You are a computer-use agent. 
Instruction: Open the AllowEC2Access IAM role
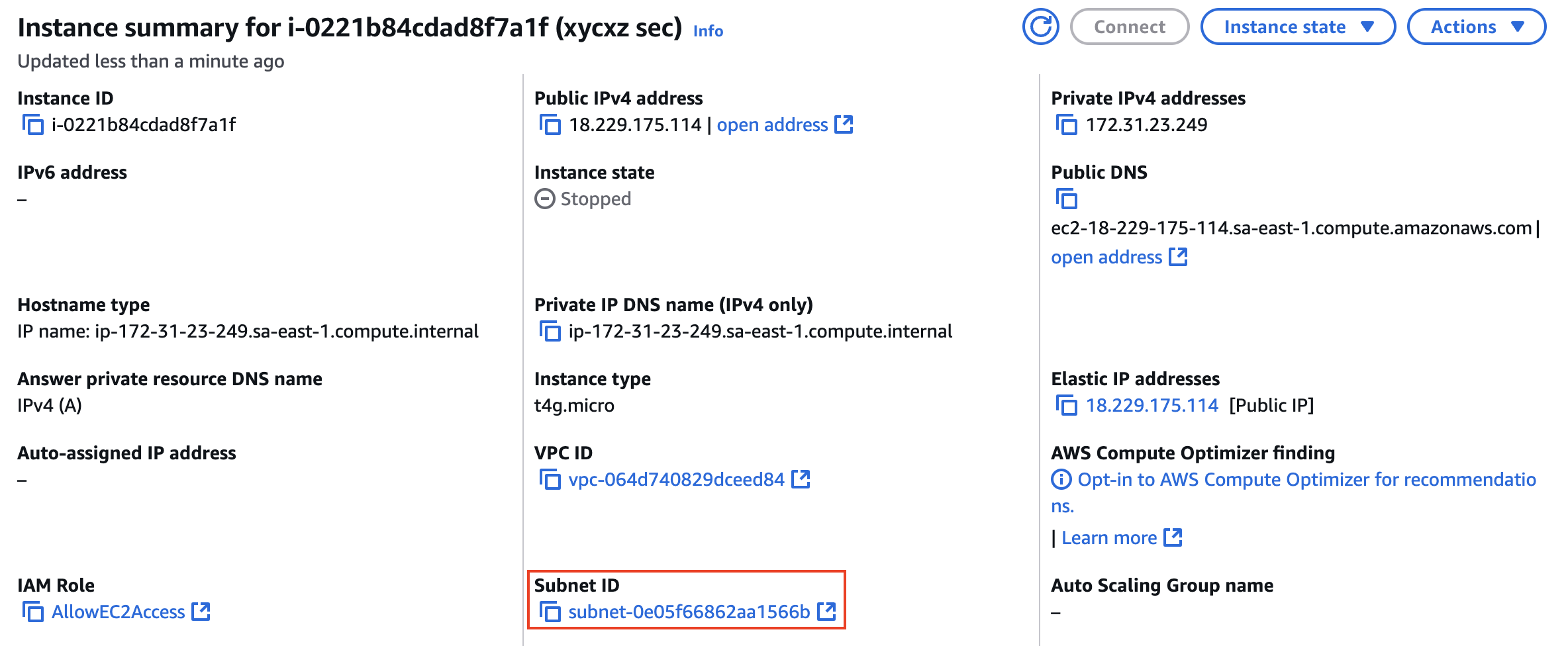(118, 612)
